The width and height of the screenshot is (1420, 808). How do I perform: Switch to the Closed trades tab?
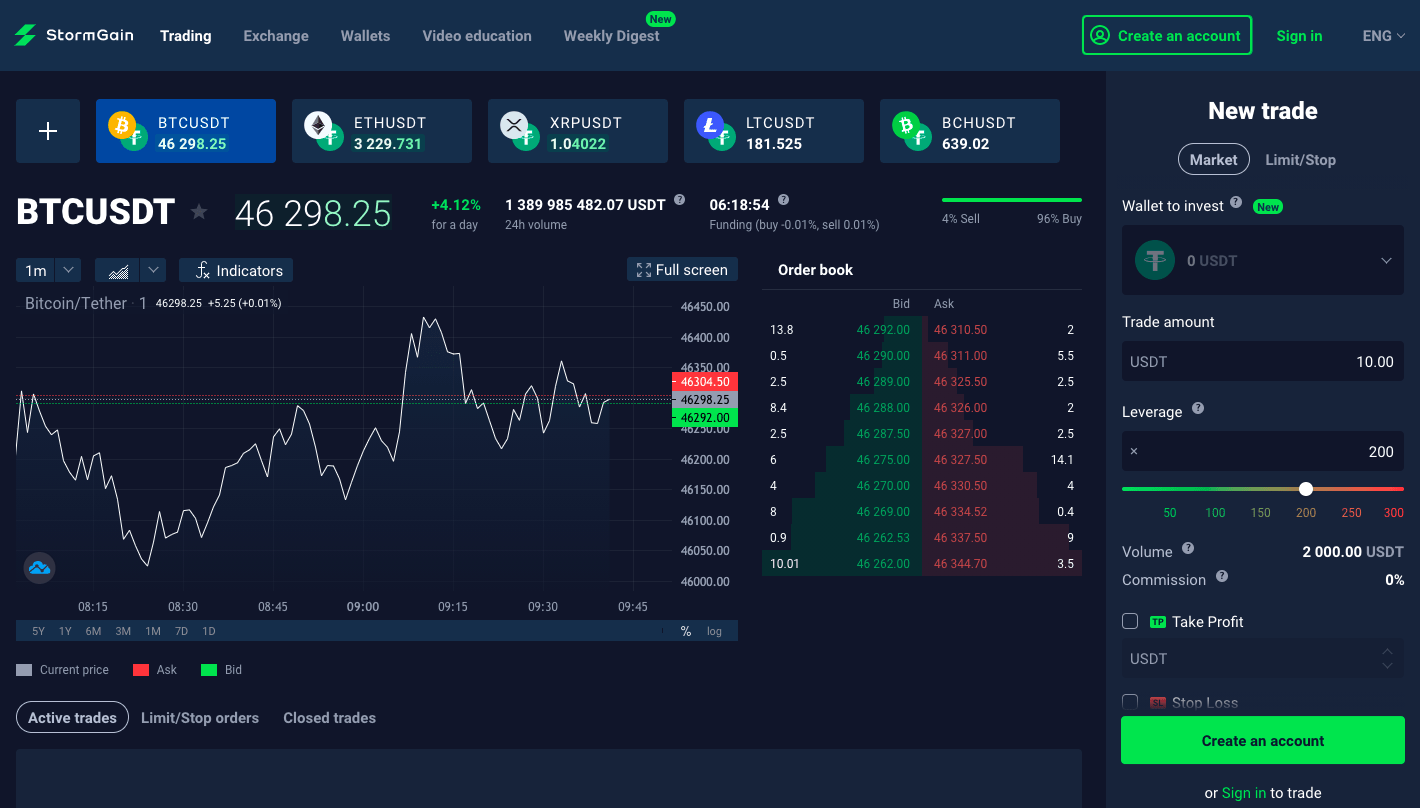[x=329, y=718]
